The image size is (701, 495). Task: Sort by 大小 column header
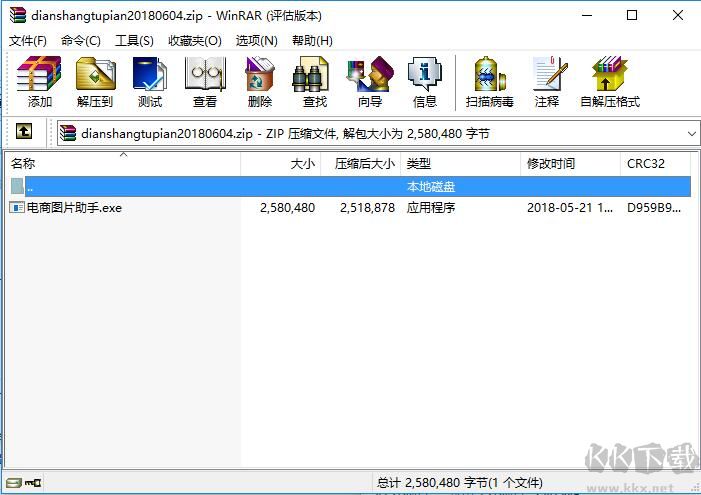click(281, 164)
